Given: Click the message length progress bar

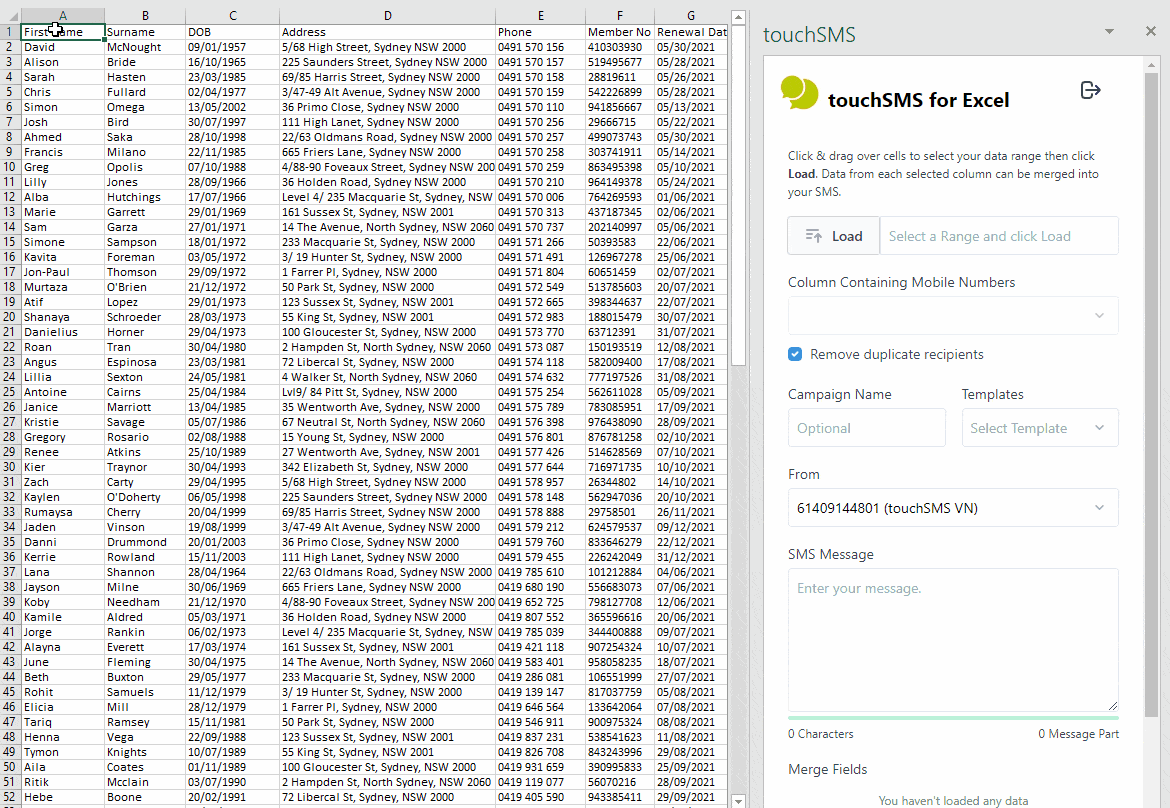Looking at the screenshot, I should [952, 717].
